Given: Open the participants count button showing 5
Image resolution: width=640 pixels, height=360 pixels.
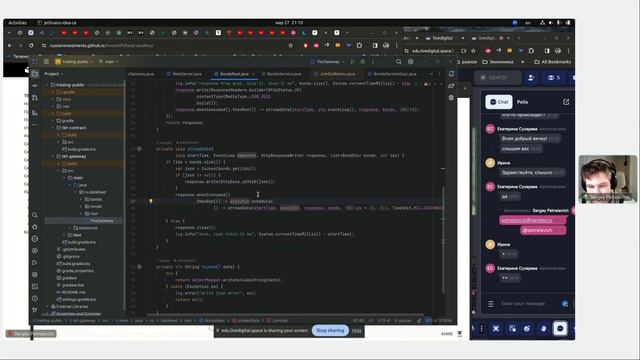Looking at the screenshot, I should pos(553,78).
